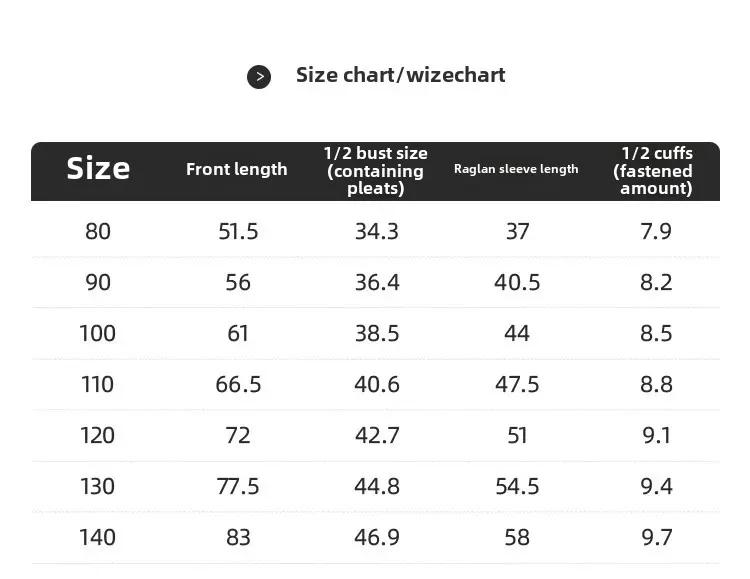
Task: Click the size 140 row label
Action: coord(98,537)
